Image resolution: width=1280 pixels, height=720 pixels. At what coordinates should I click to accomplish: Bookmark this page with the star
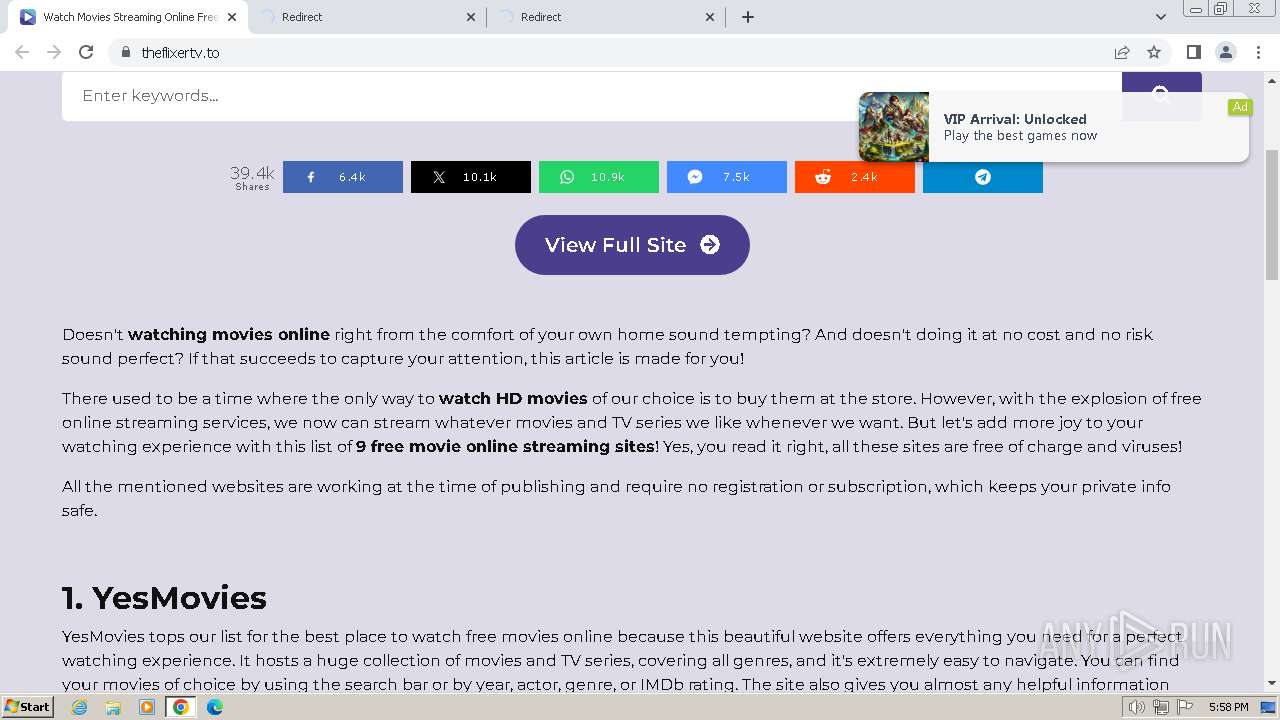1154,52
